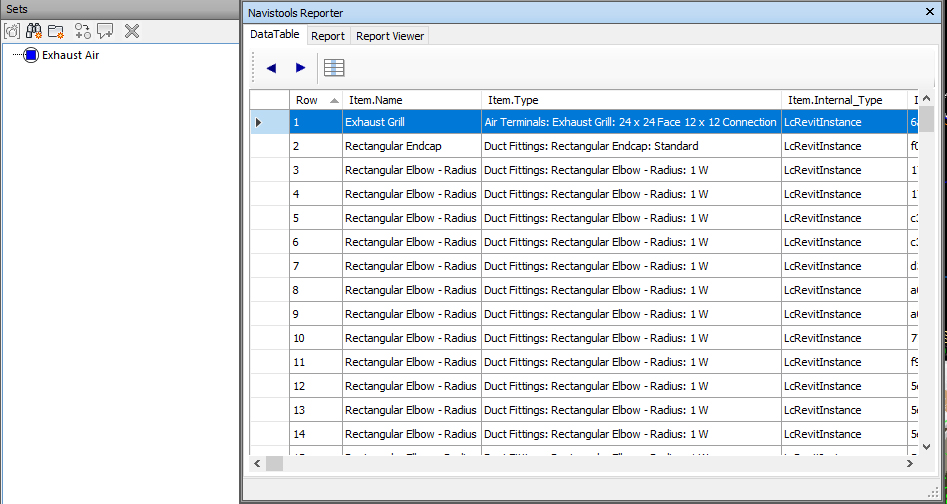Select the Exhaust Air search set
This screenshot has height=504, width=947.
click(x=70, y=56)
